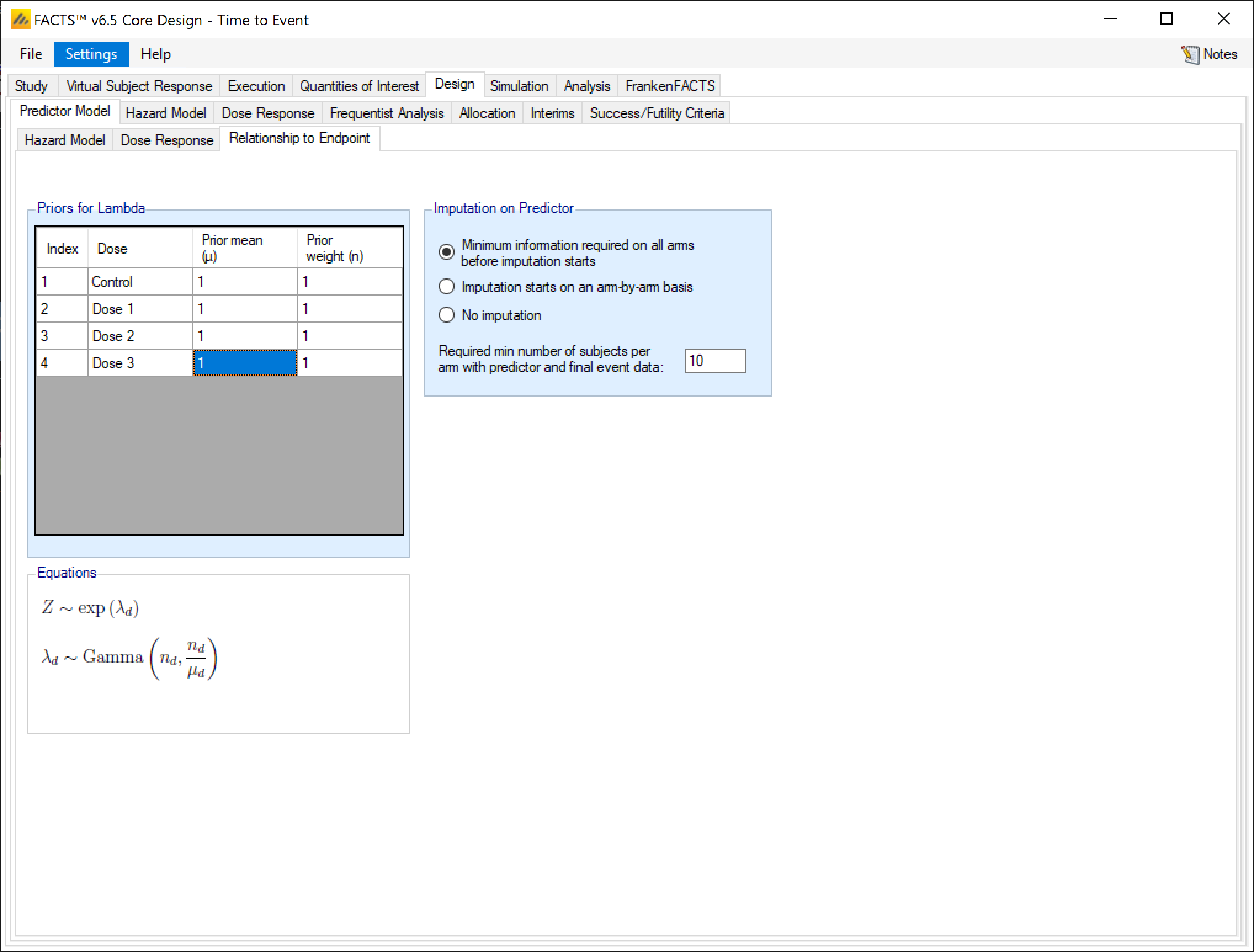Select the Frequentist Analysis tab

pyautogui.click(x=386, y=113)
